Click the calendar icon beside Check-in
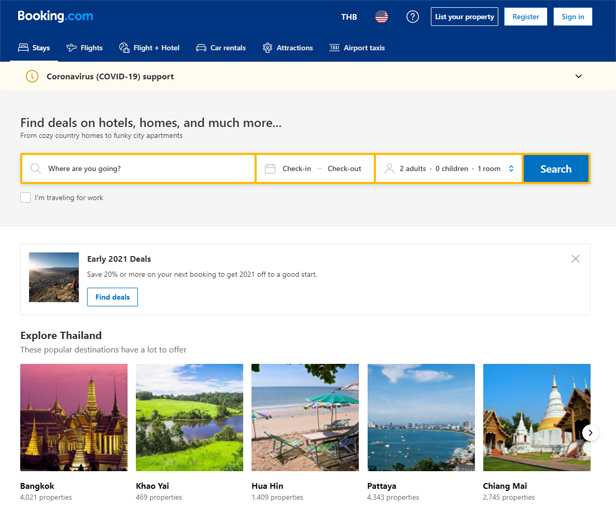This screenshot has height=509, width=616. (x=270, y=168)
